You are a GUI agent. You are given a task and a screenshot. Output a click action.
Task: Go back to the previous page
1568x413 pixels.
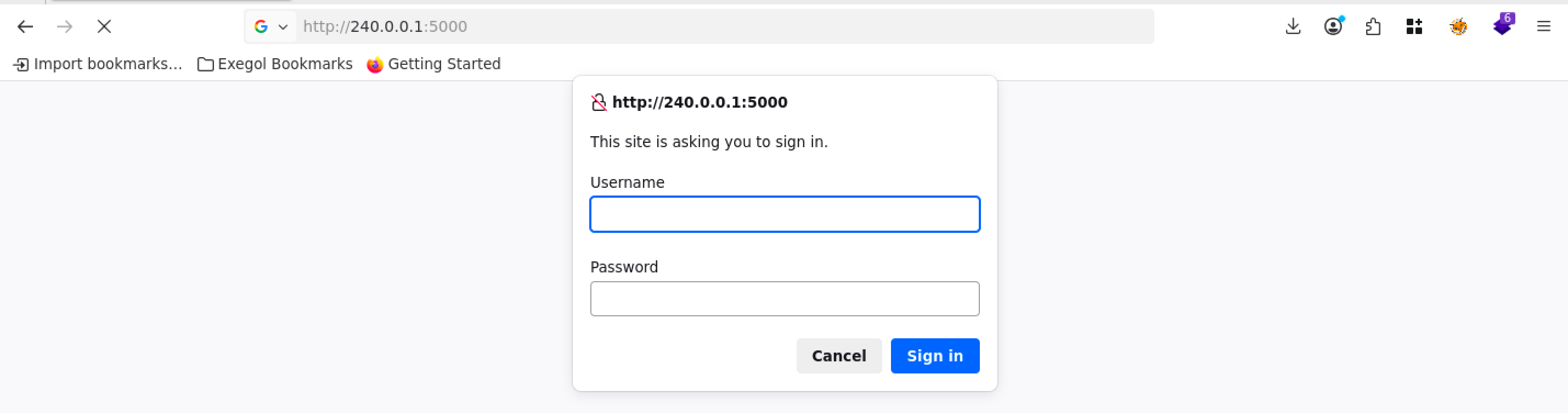pyautogui.click(x=25, y=27)
